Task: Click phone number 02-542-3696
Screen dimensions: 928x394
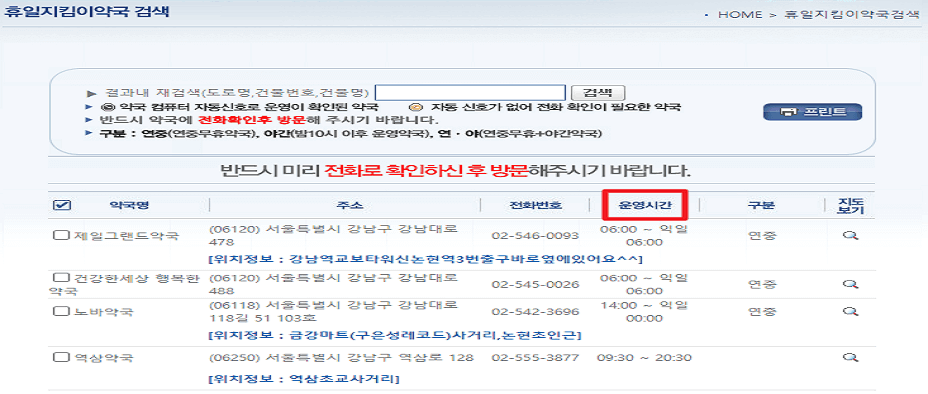Action: [x=535, y=311]
